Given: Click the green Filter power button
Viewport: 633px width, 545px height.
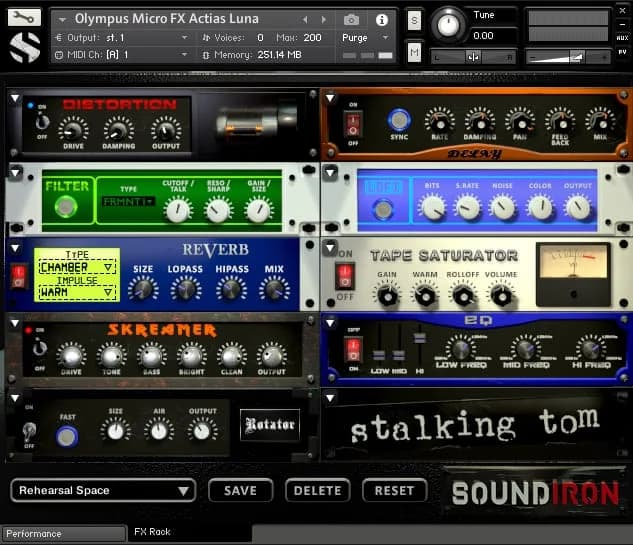Looking at the screenshot, I should click(x=66, y=207).
